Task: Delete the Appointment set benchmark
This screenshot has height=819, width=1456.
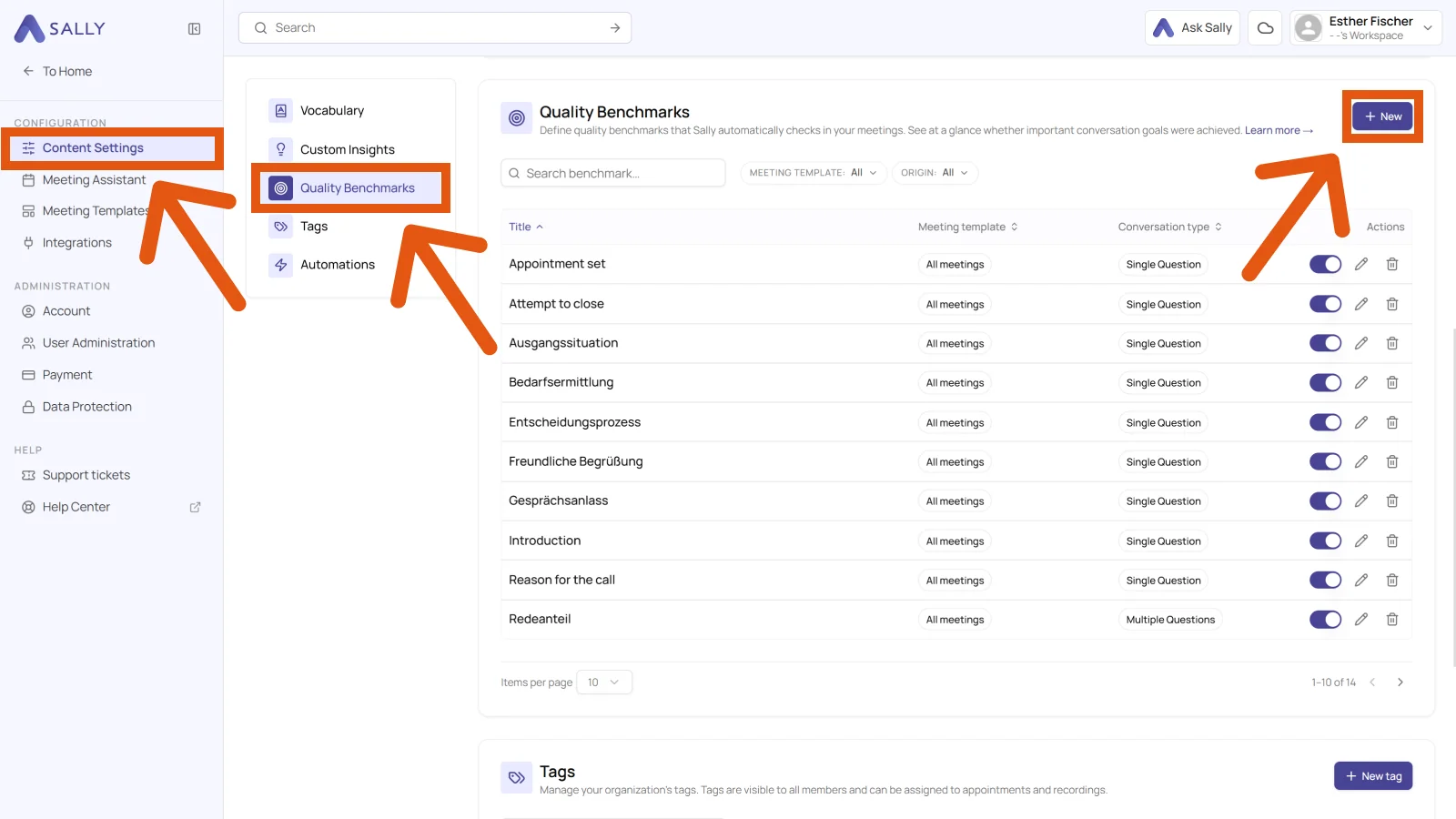Action: [1392, 264]
